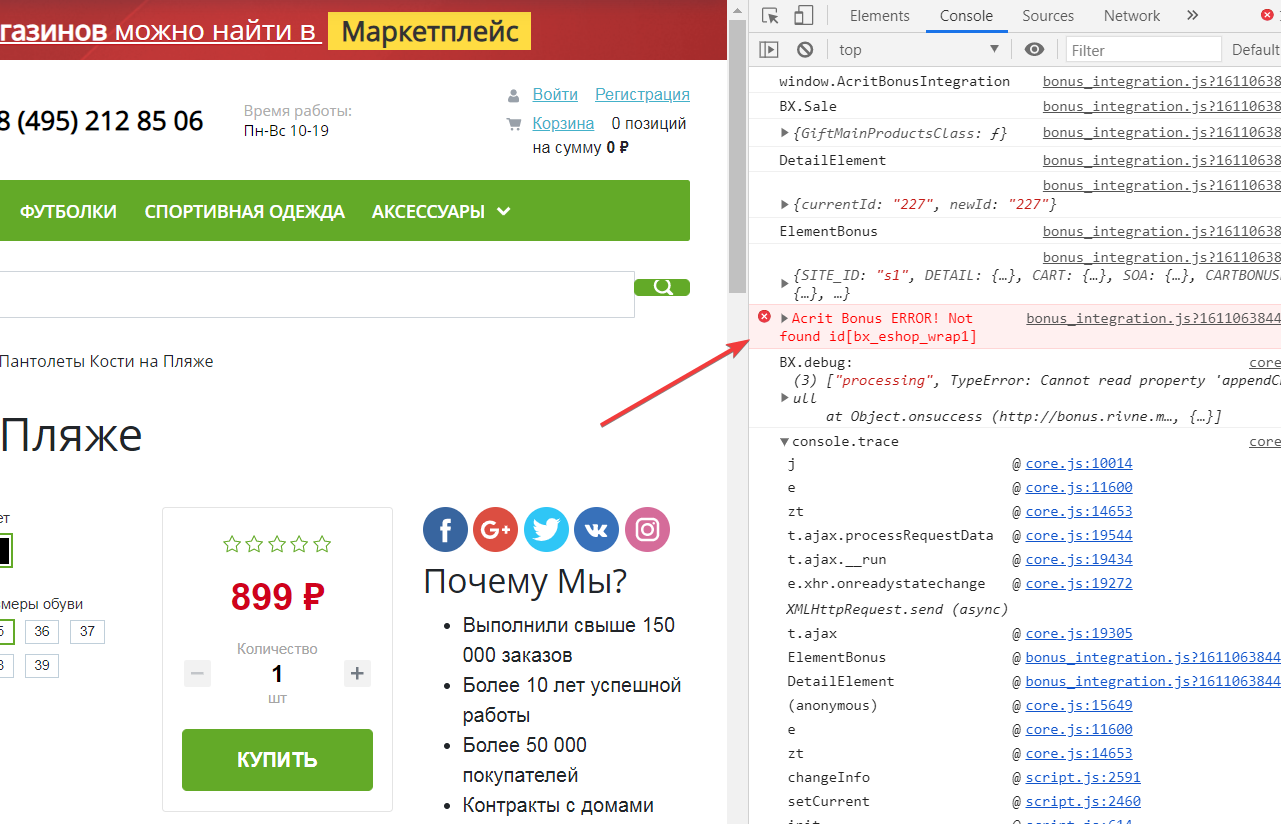The width and height of the screenshot is (1281, 824).
Task: Expand the GiftMainProductsClass object
Action: point(785,132)
